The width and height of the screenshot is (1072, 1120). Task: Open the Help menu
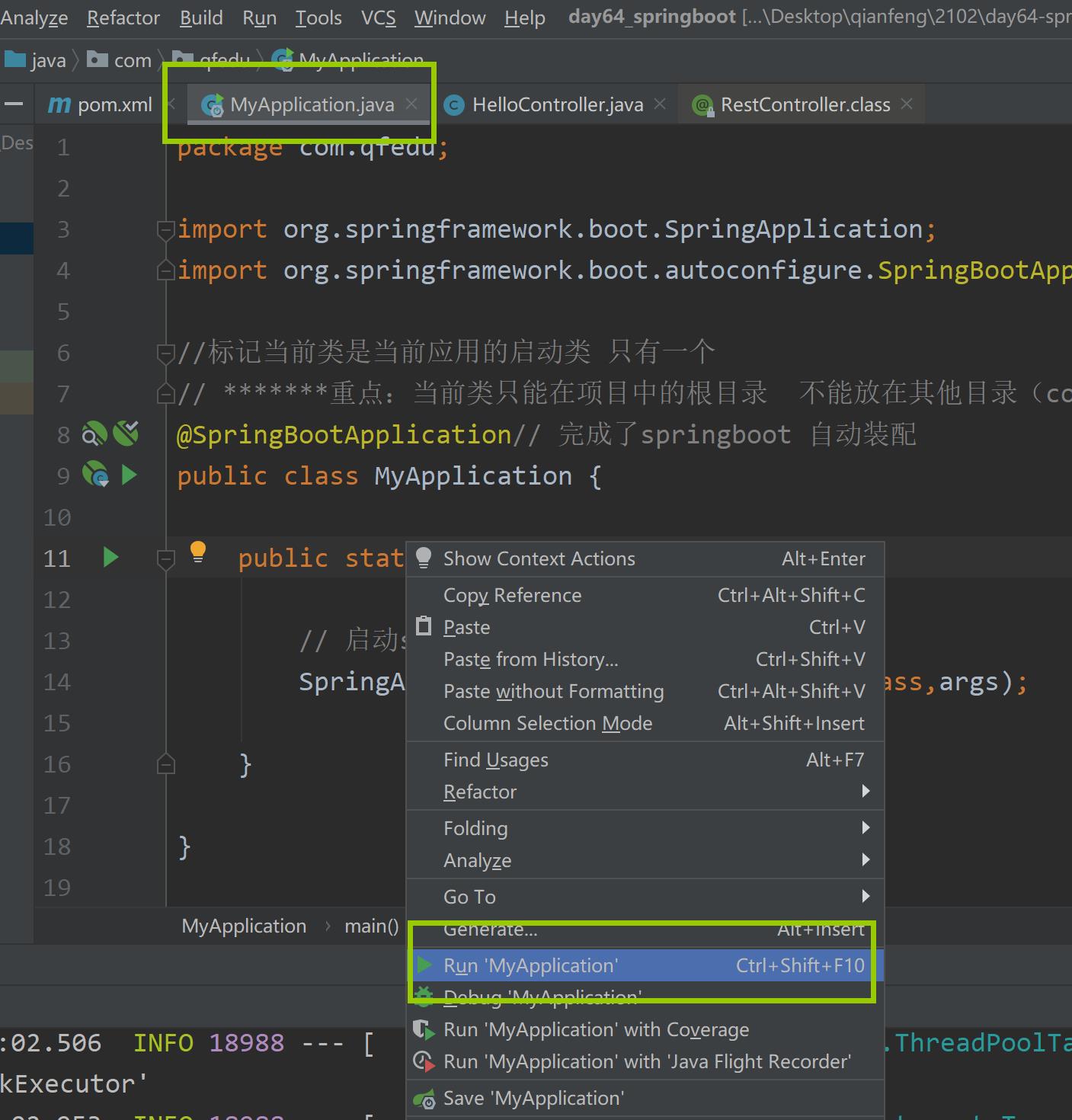tap(524, 18)
